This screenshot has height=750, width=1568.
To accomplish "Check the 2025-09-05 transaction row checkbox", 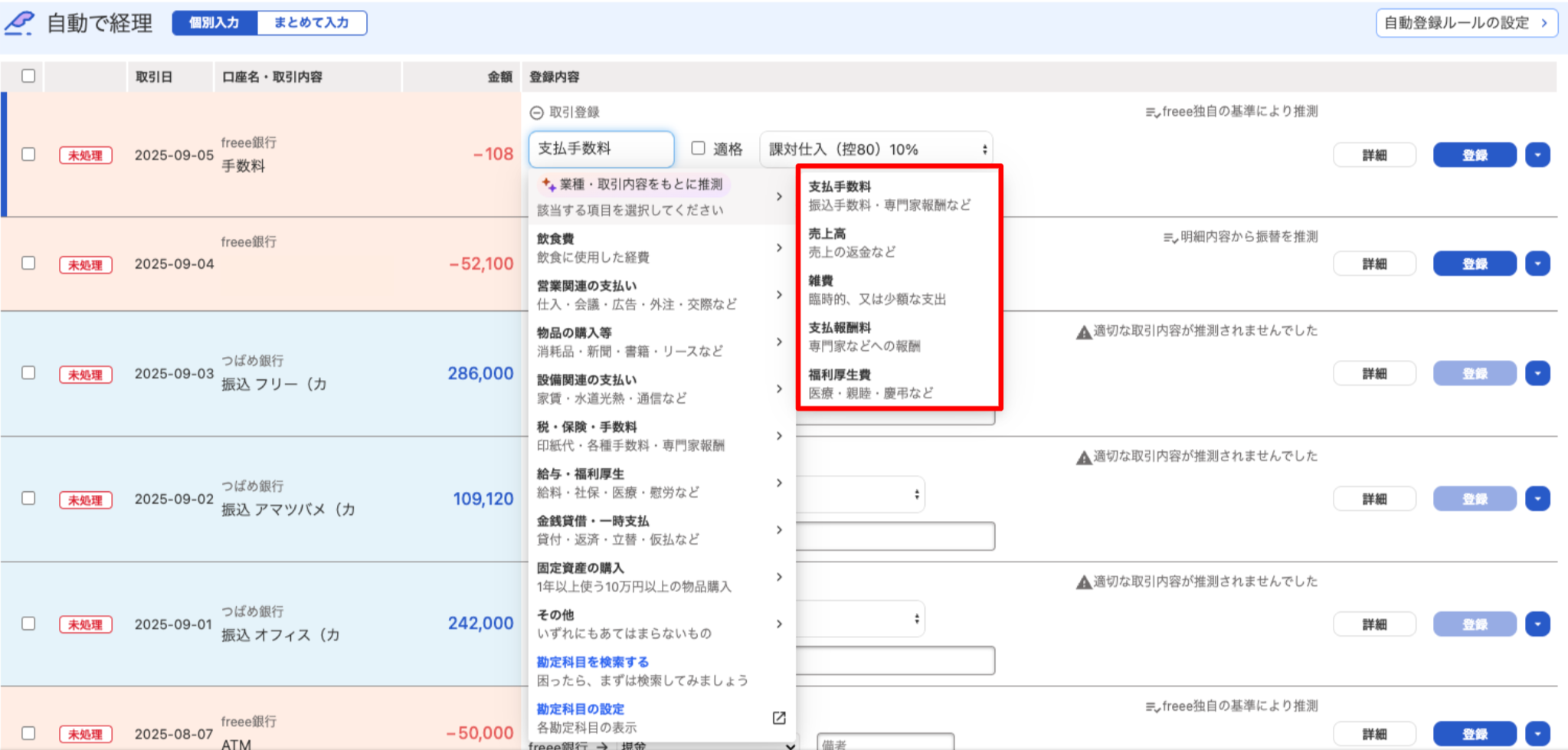I will coord(28,154).
